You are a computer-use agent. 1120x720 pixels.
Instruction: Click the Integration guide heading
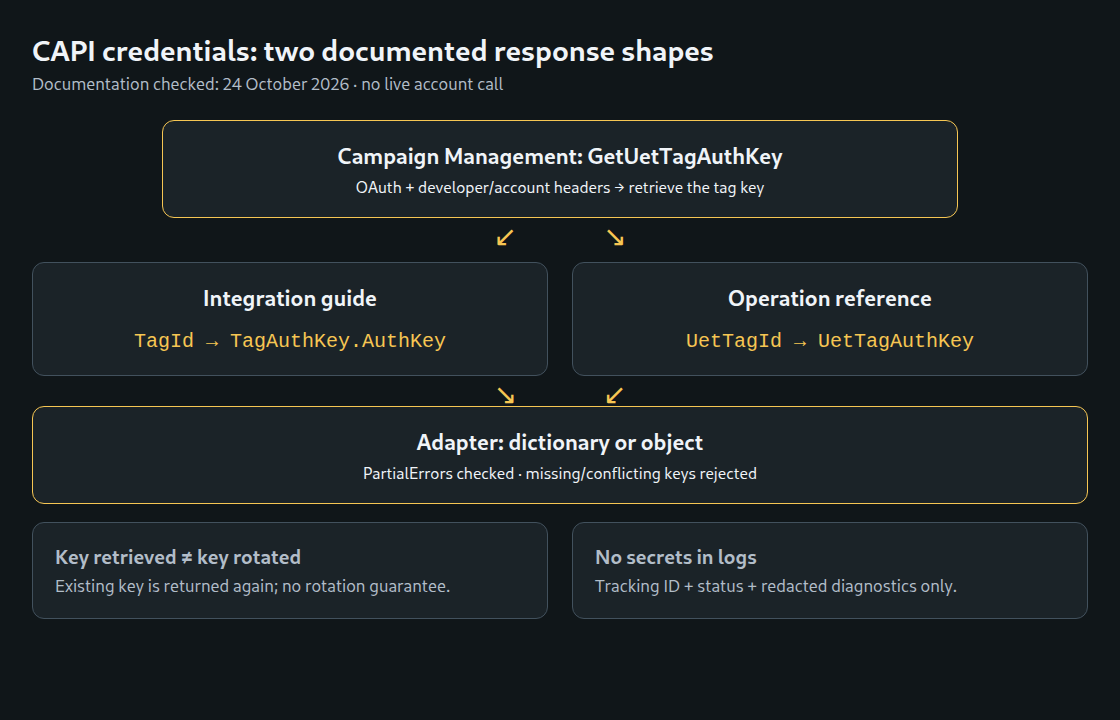289,299
